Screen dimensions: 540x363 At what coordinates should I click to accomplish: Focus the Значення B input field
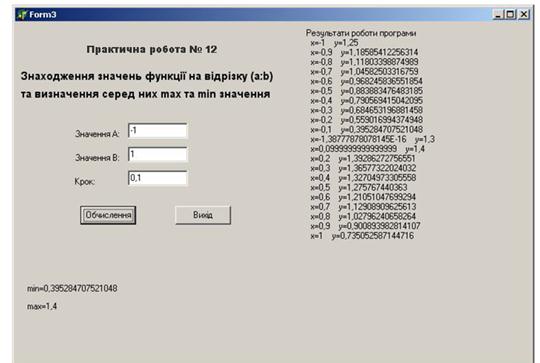(158, 154)
